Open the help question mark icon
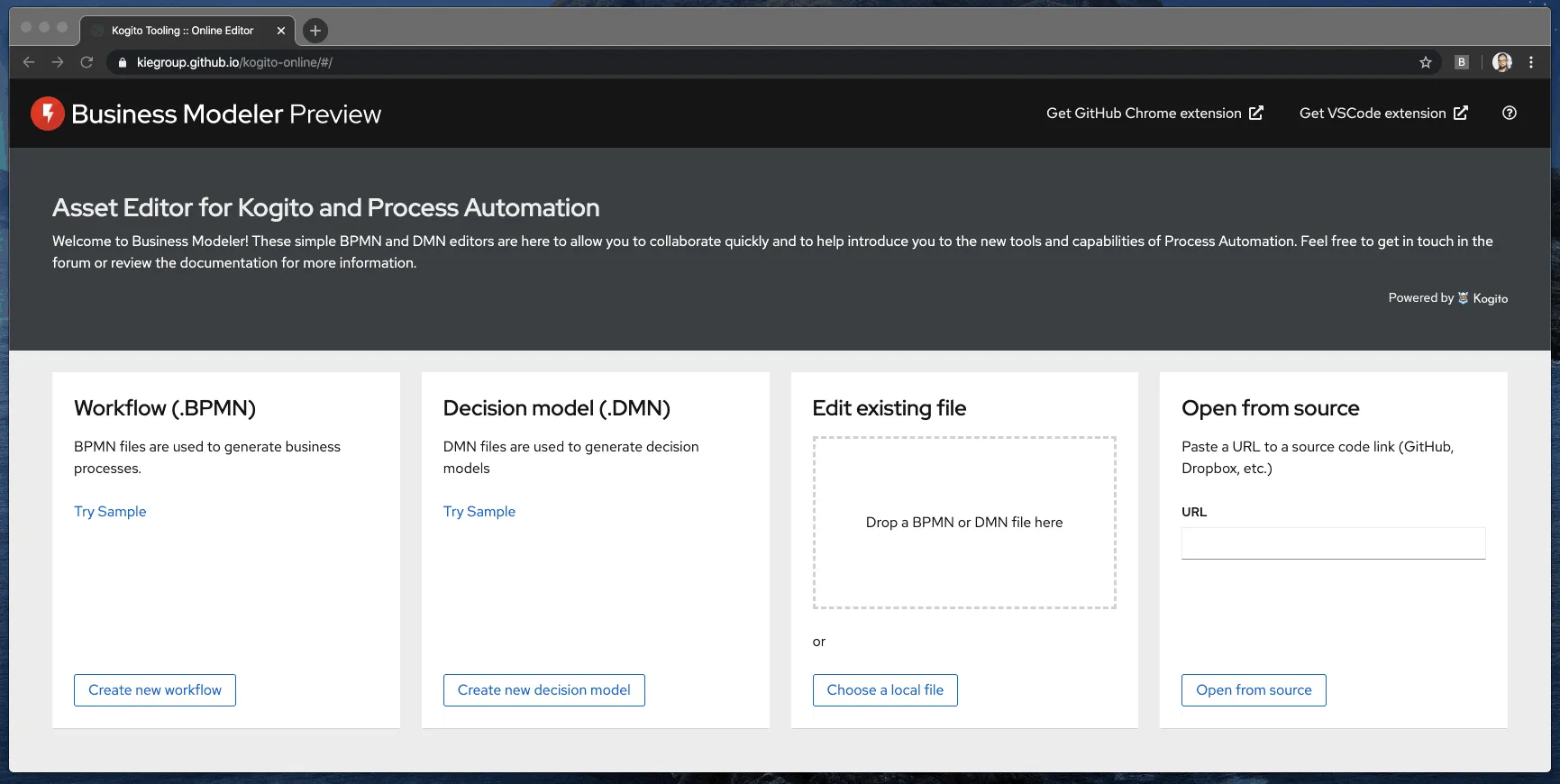Image resolution: width=1560 pixels, height=784 pixels. click(1510, 113)
